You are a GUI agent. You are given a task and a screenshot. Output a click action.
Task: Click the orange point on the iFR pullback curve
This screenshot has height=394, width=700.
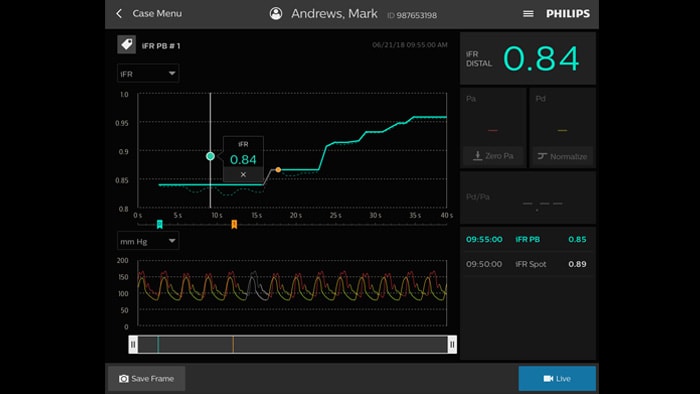pos(278,170)
